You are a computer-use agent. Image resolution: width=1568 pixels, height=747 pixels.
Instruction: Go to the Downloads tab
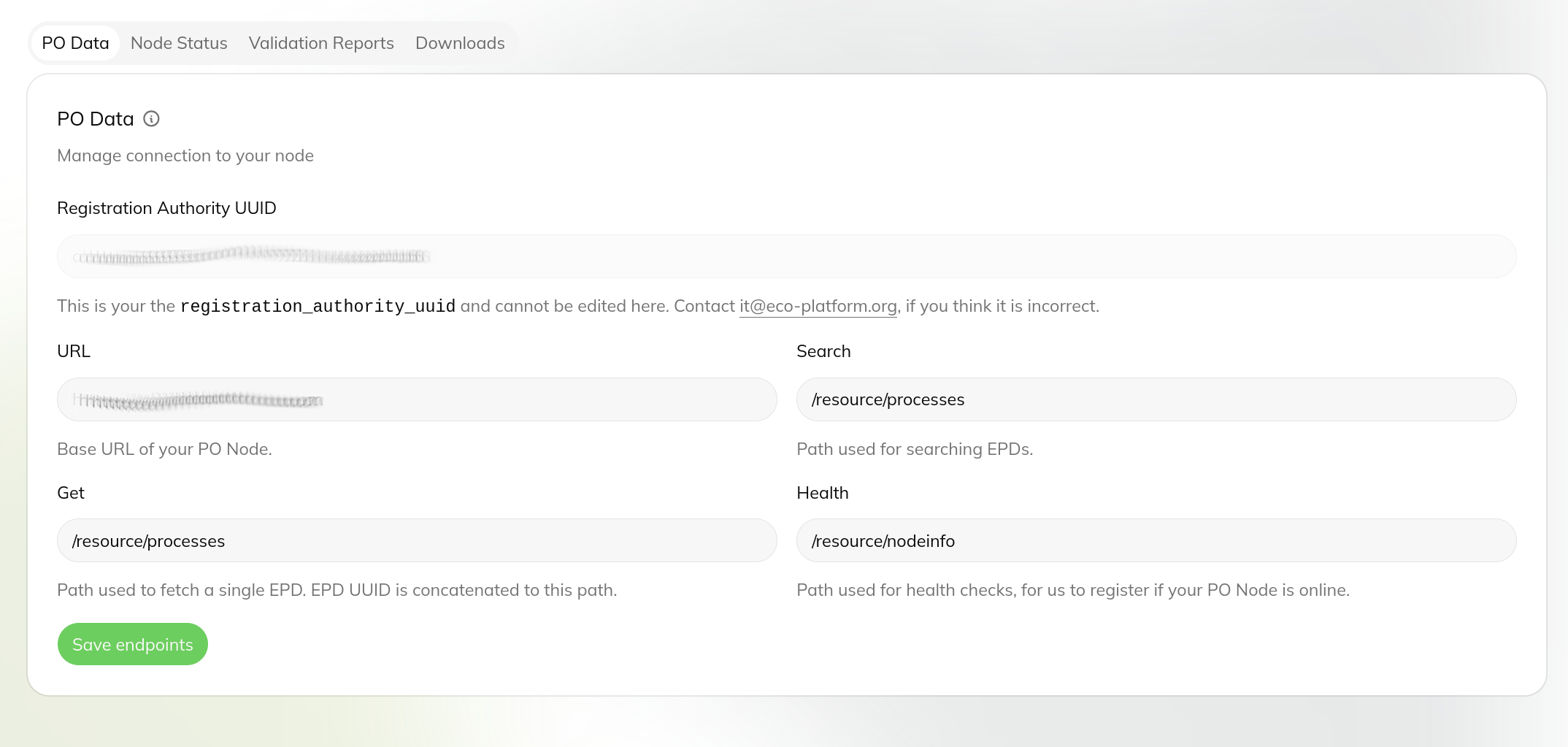pos(460,43)
